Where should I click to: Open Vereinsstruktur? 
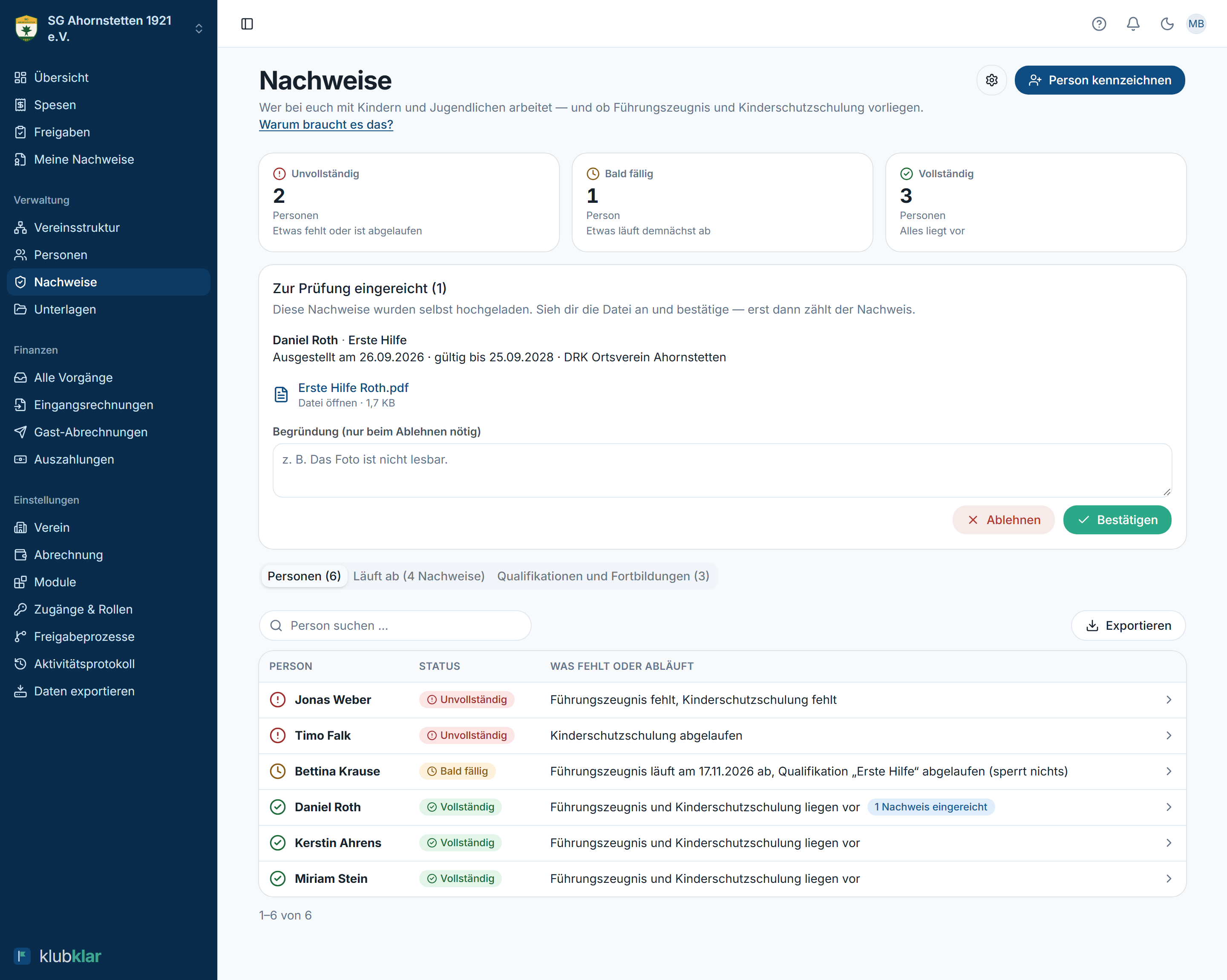click(109, 228)
